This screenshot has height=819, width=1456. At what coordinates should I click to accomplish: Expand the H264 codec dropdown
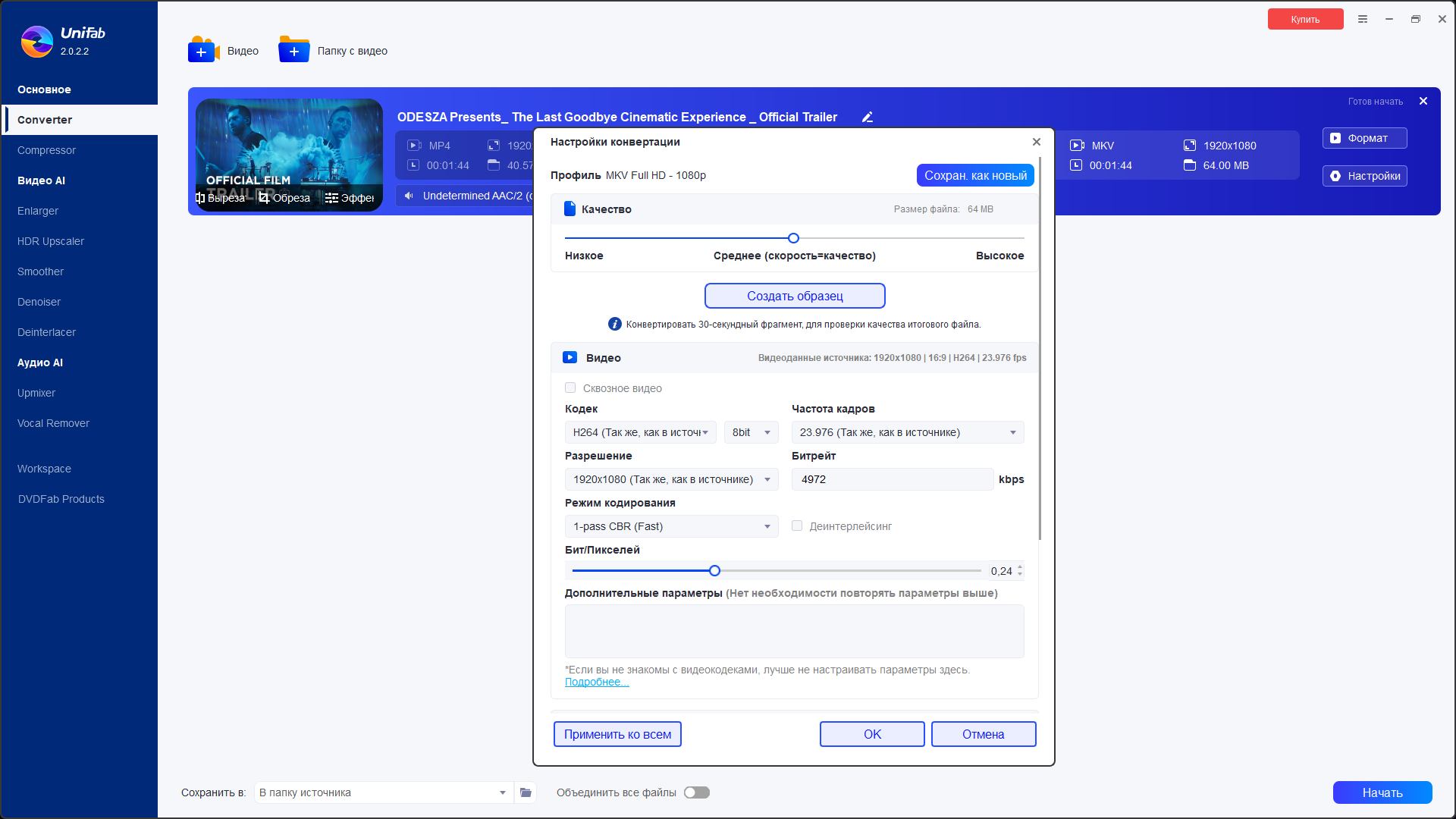click(x=640, y=432)
